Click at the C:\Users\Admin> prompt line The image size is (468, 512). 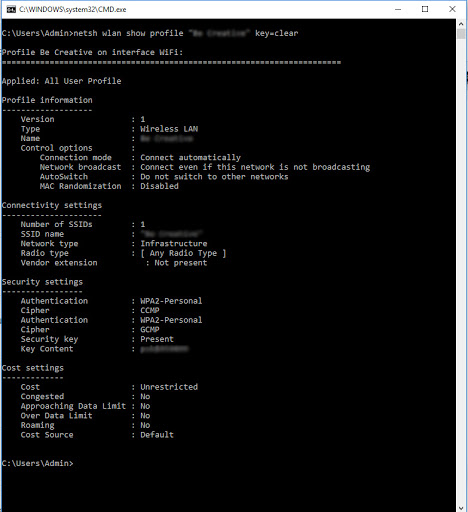pyautogui.click(x=37, y=463)
